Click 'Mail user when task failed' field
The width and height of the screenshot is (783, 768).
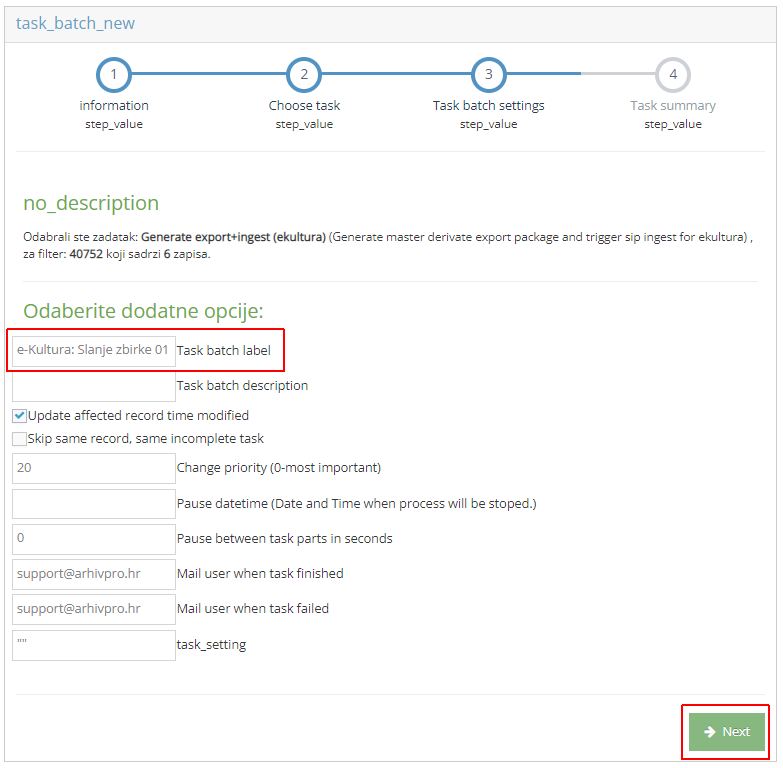(x=94, y=609)
